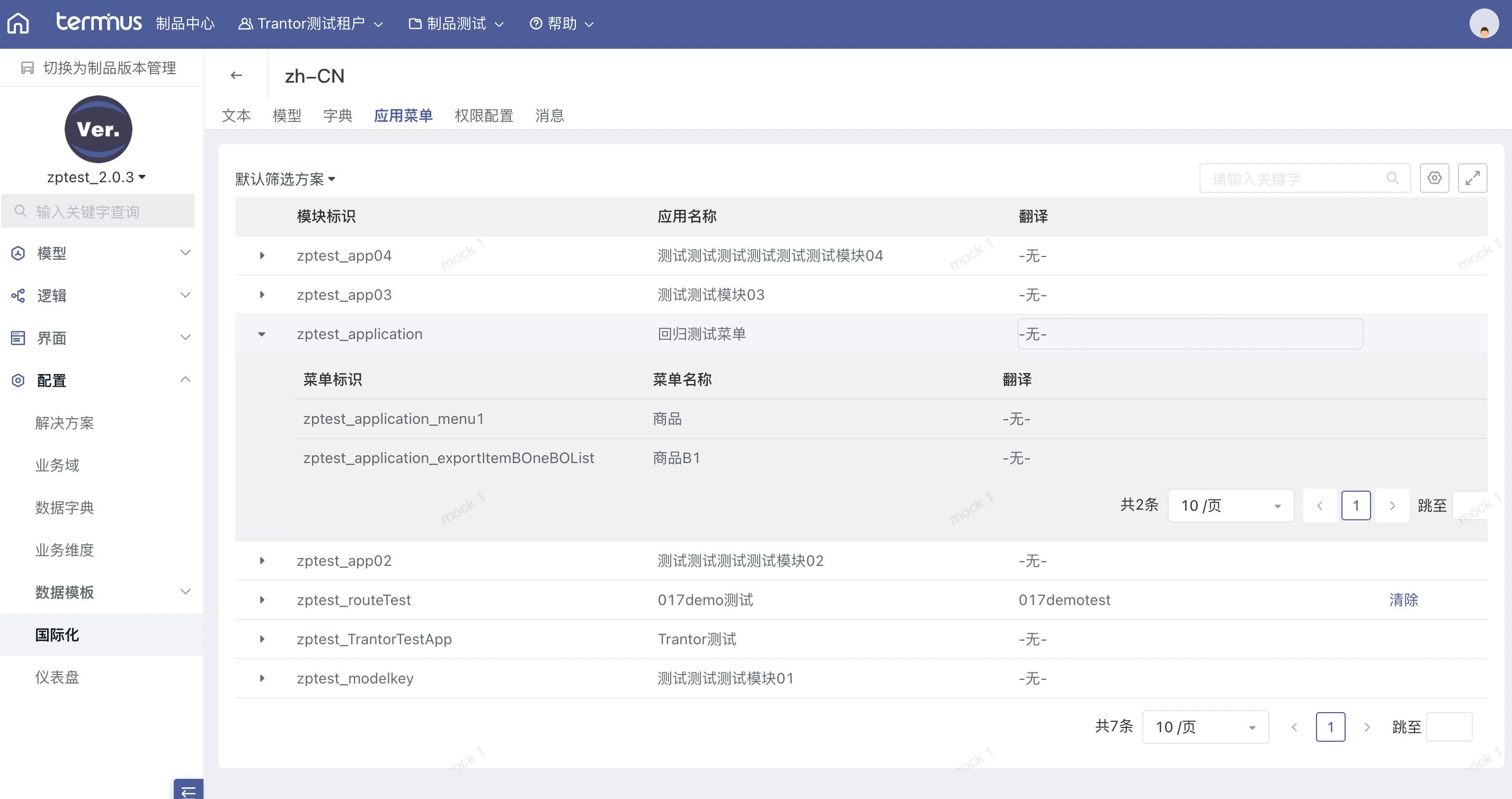Viewport: 1512px width, 799px height.
Task: Click main table next page arrow
Action: (x=1366, y=727)
